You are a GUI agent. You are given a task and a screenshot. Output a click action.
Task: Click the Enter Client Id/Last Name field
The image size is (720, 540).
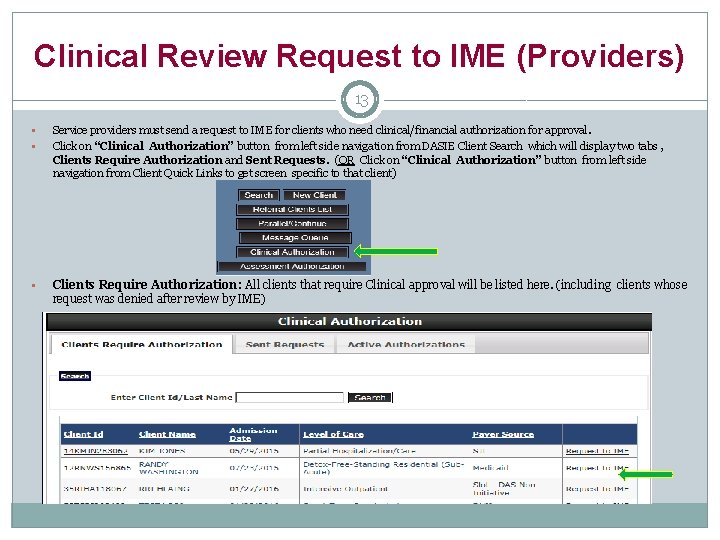[290, 398]
